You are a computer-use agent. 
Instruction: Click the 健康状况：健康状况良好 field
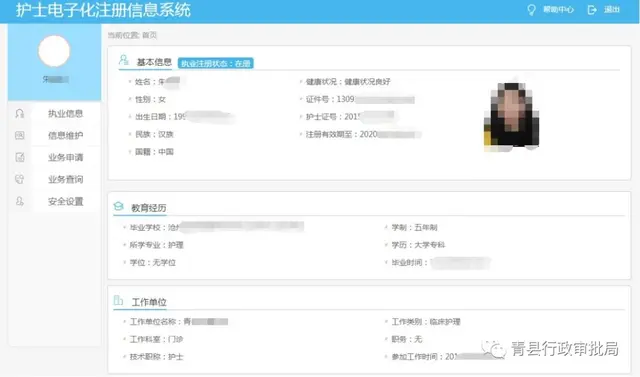point(348,82)
